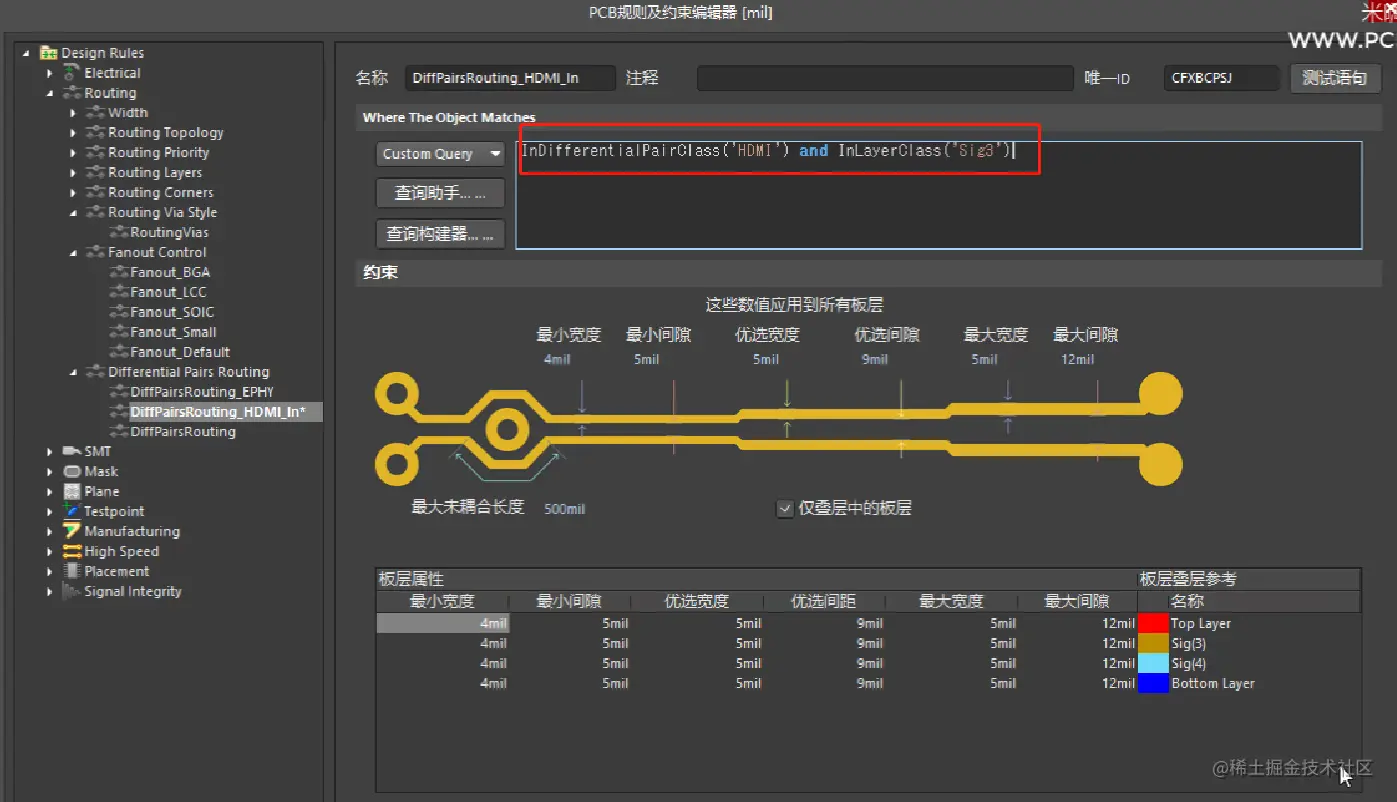1397x802 pixels.
Task: Expand the Width rule node
Action: [x=74, y=113]
